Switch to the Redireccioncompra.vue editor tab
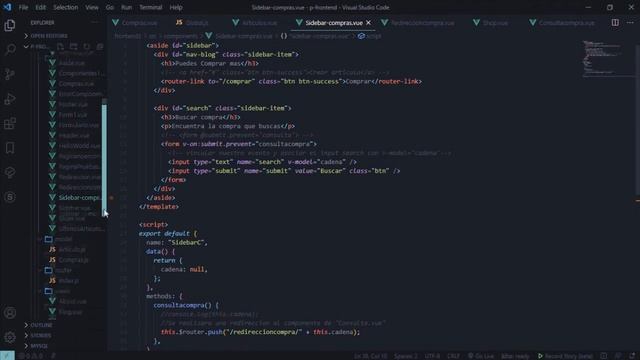This screenshot has width=640, height=360. pos(422,23)
